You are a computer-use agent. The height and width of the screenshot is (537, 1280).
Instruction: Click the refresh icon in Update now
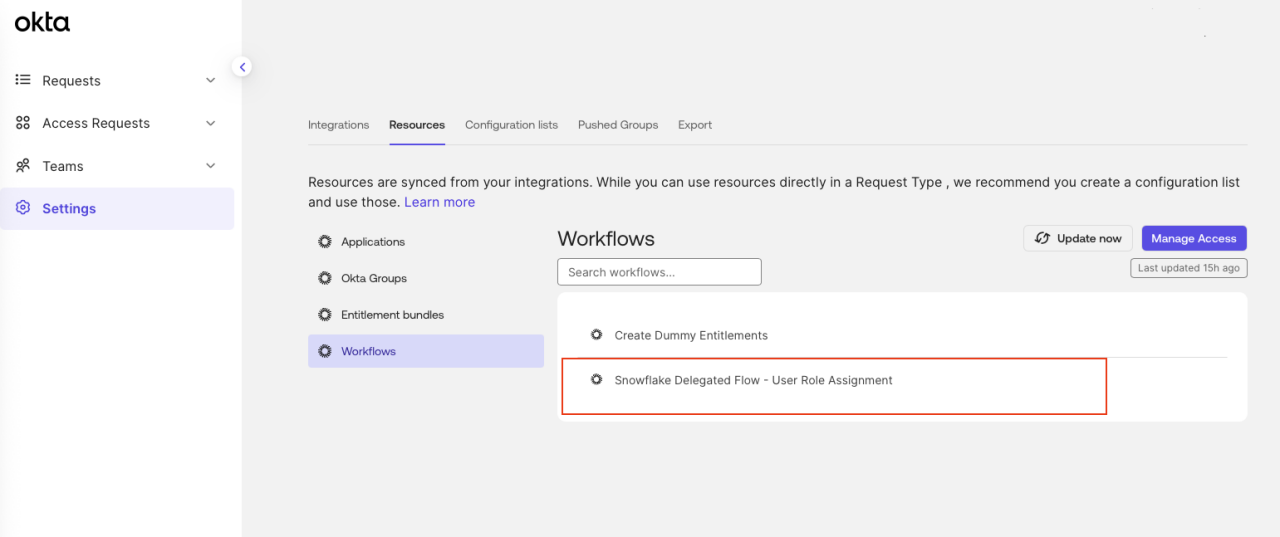1042,238
